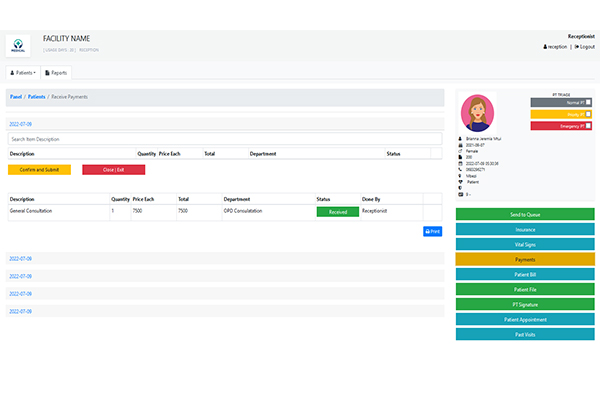Click the medical facility logo
This screenshot has height=400, width=600.
19,44
